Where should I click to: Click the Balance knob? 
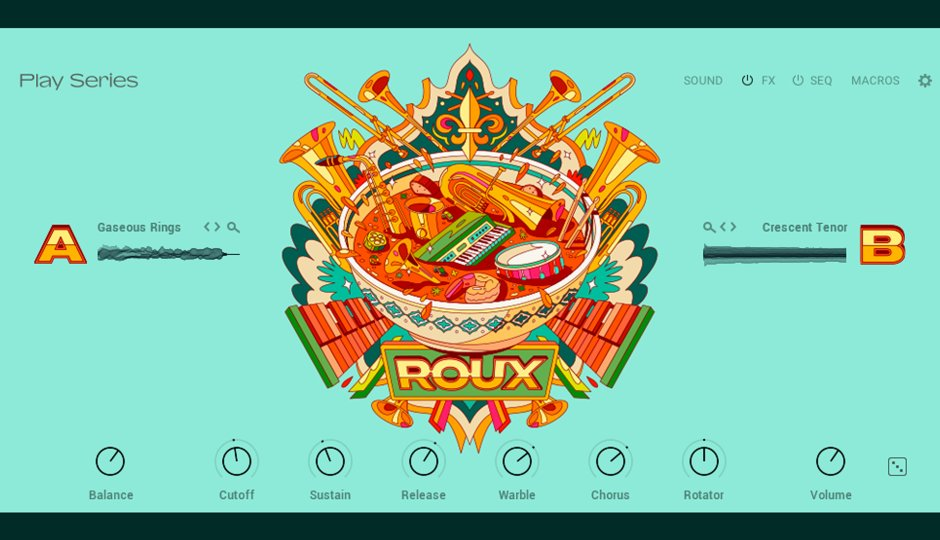point(110,461)
